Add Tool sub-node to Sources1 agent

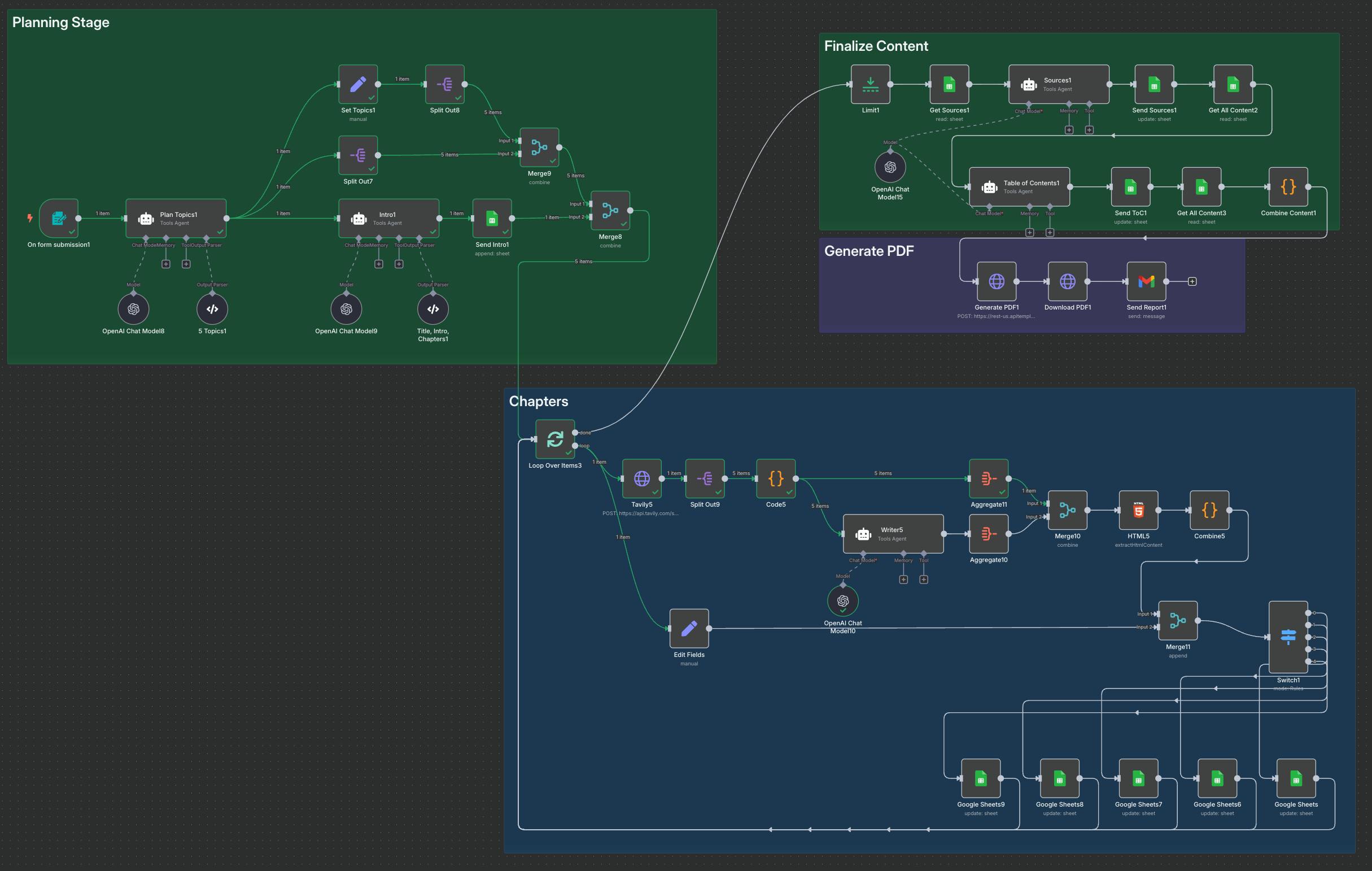pyautogui.click(x=1089, y=130)
